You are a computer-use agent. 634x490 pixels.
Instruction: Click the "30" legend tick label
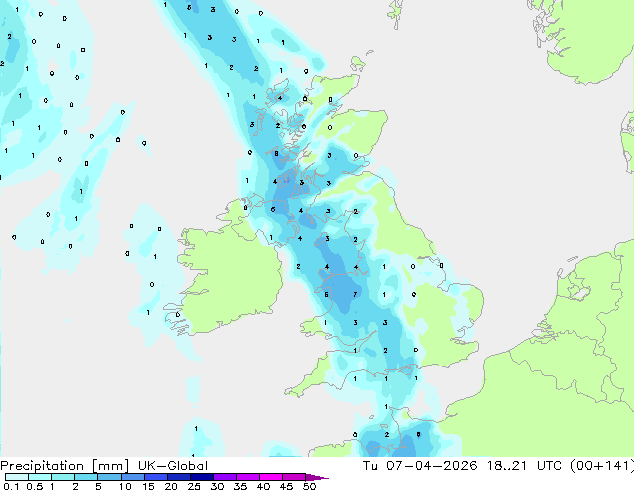[x=218, y=486]
